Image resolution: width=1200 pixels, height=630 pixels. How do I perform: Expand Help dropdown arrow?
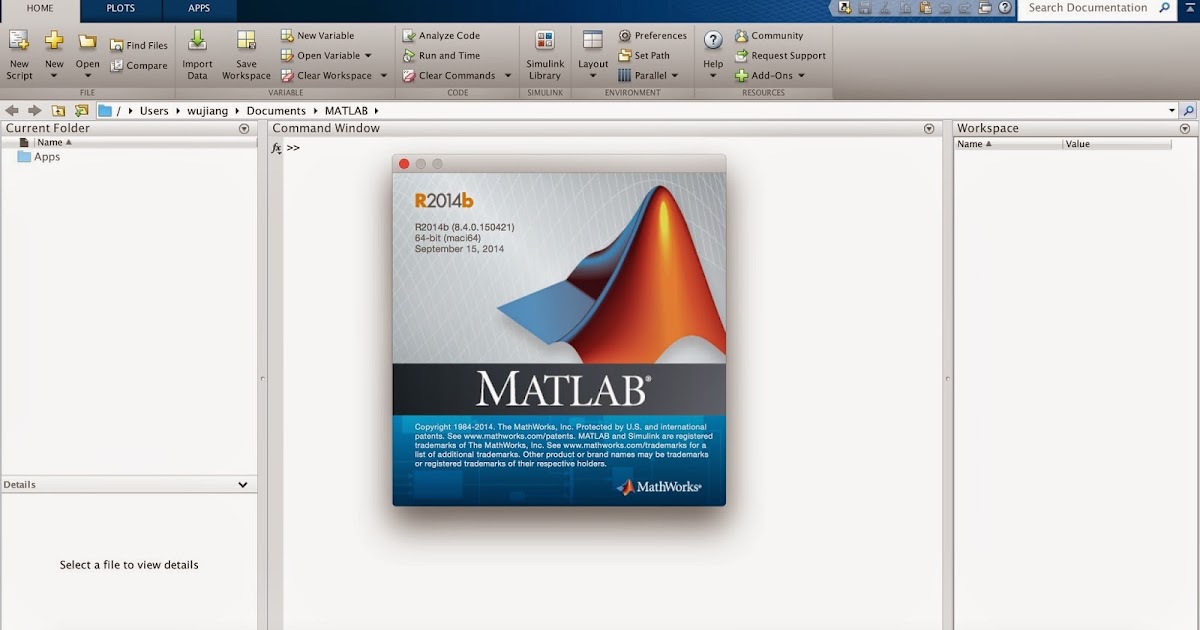(x=713, y=77)
